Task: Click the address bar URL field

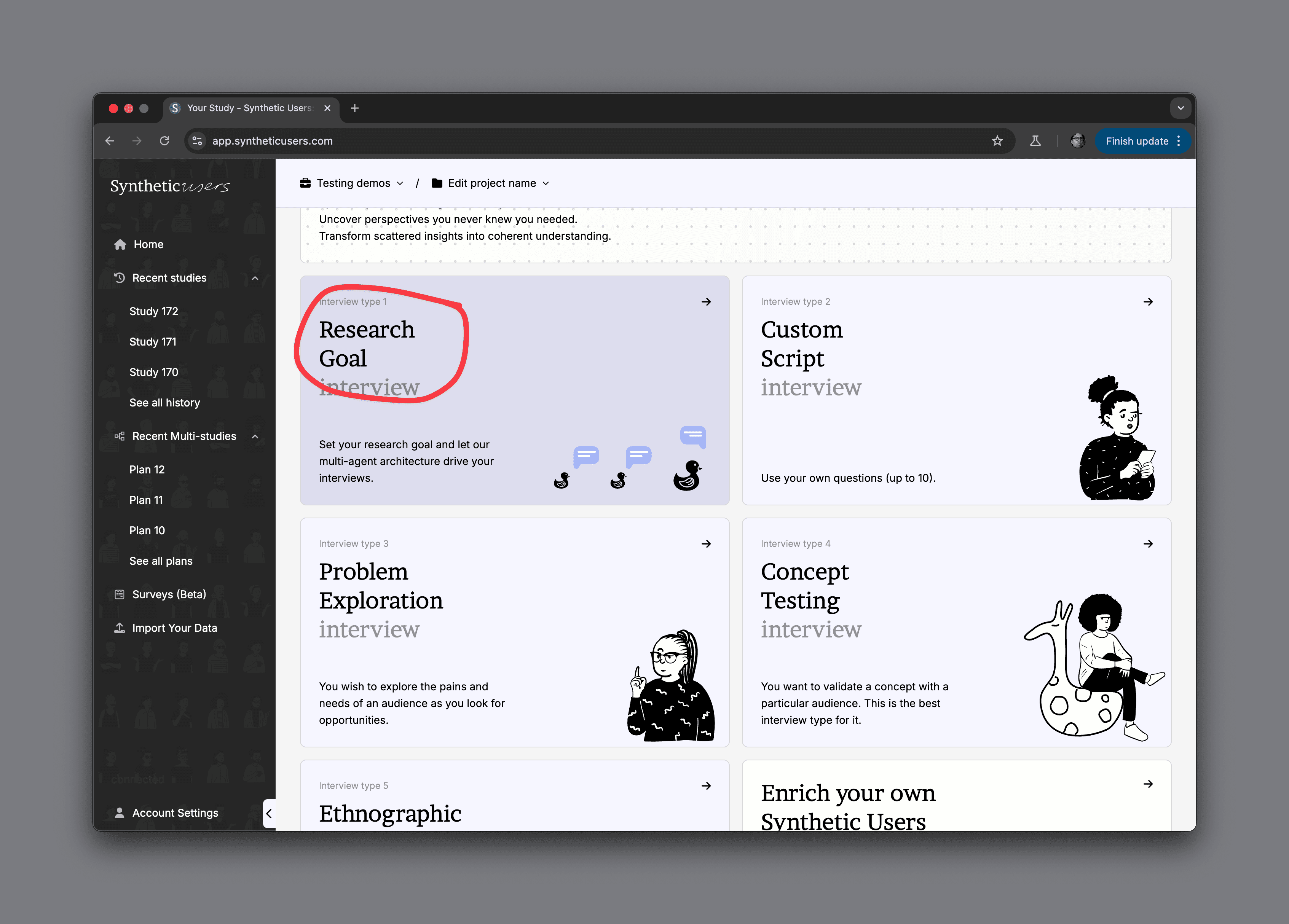Action: point(512,141)
